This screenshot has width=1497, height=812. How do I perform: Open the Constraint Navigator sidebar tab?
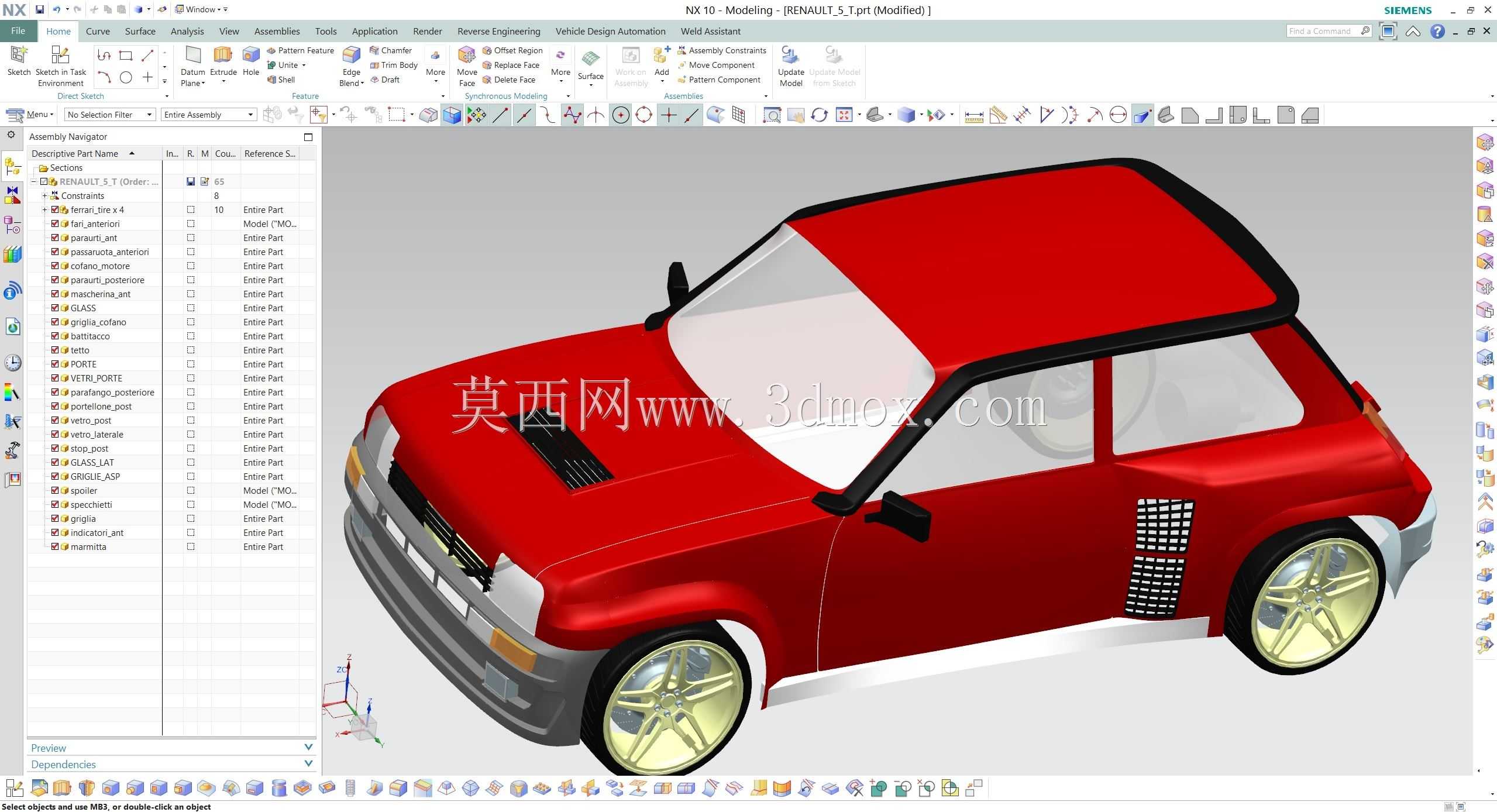(x=12, y=195)
